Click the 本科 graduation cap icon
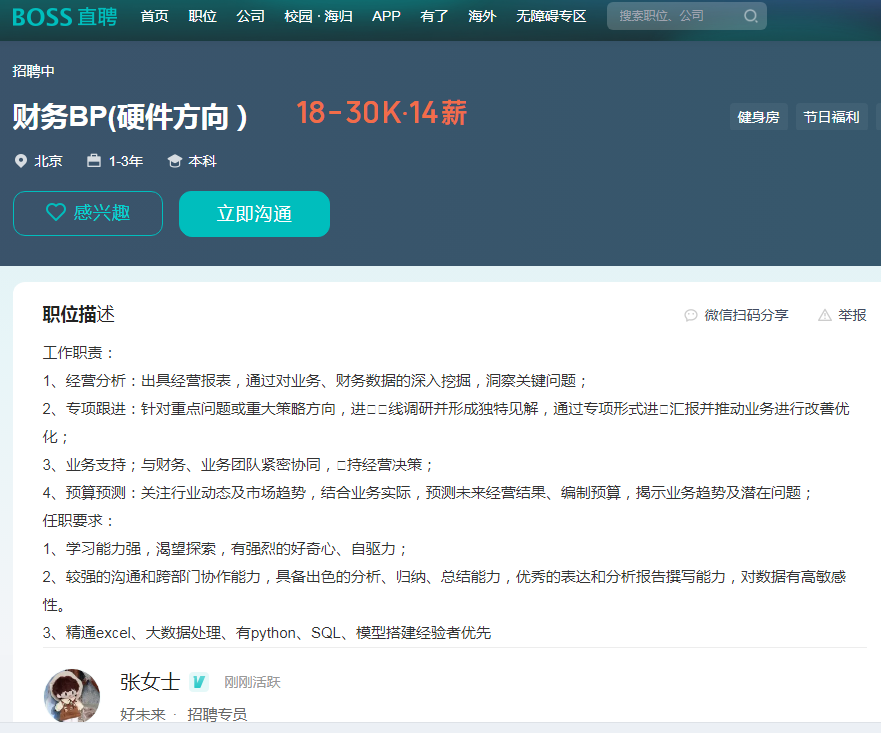 coord(175,161)
